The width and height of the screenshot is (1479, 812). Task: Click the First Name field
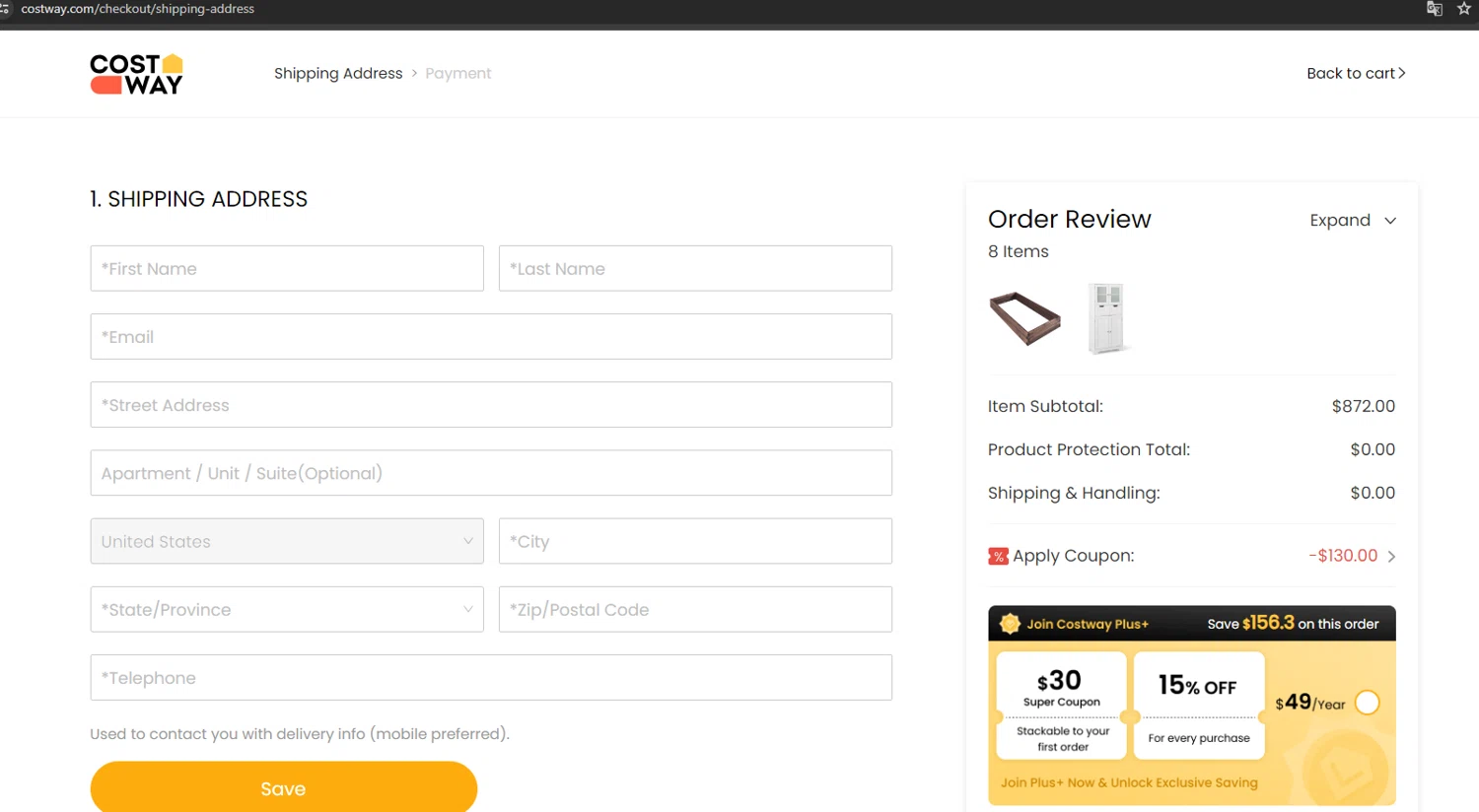pos(287,268)
